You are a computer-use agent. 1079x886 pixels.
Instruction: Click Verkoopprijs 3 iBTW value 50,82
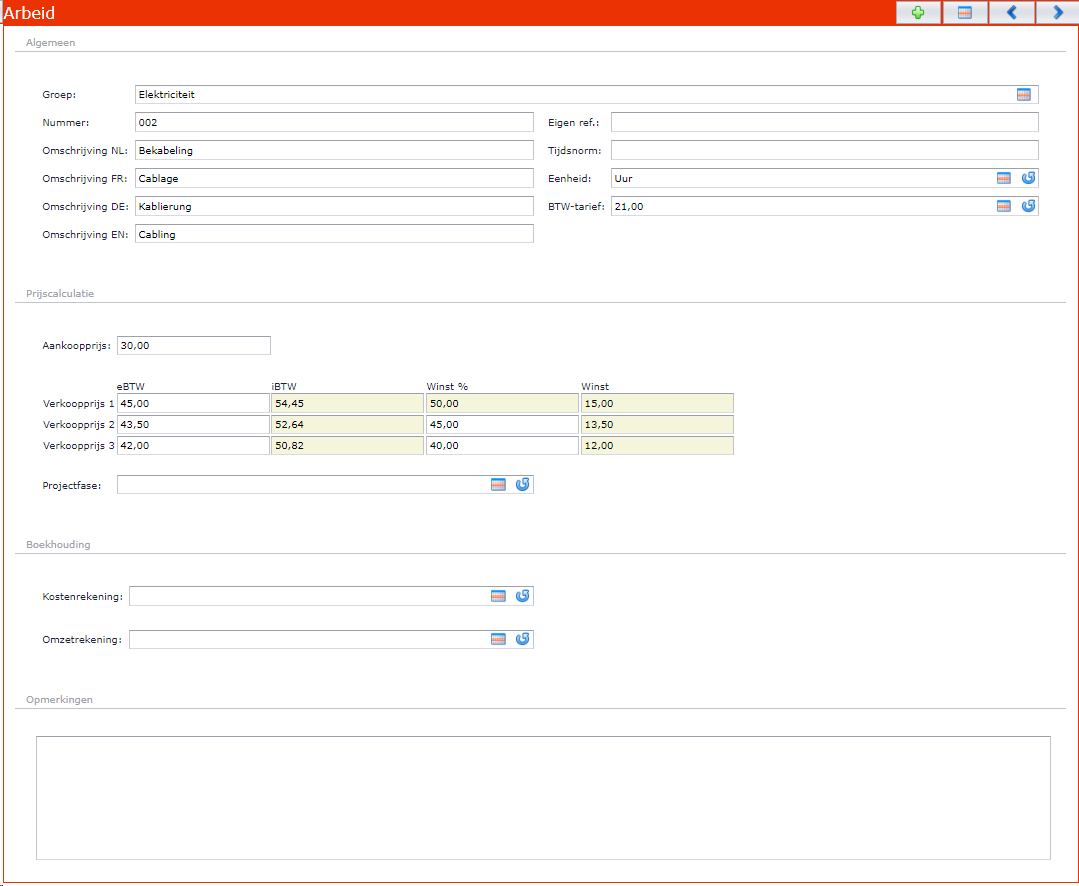tap(348, 446)
